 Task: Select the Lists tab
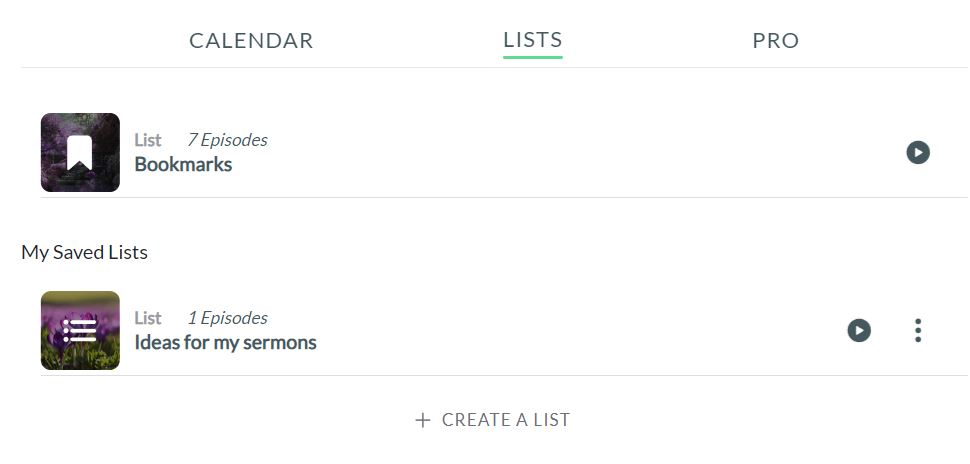533,40
